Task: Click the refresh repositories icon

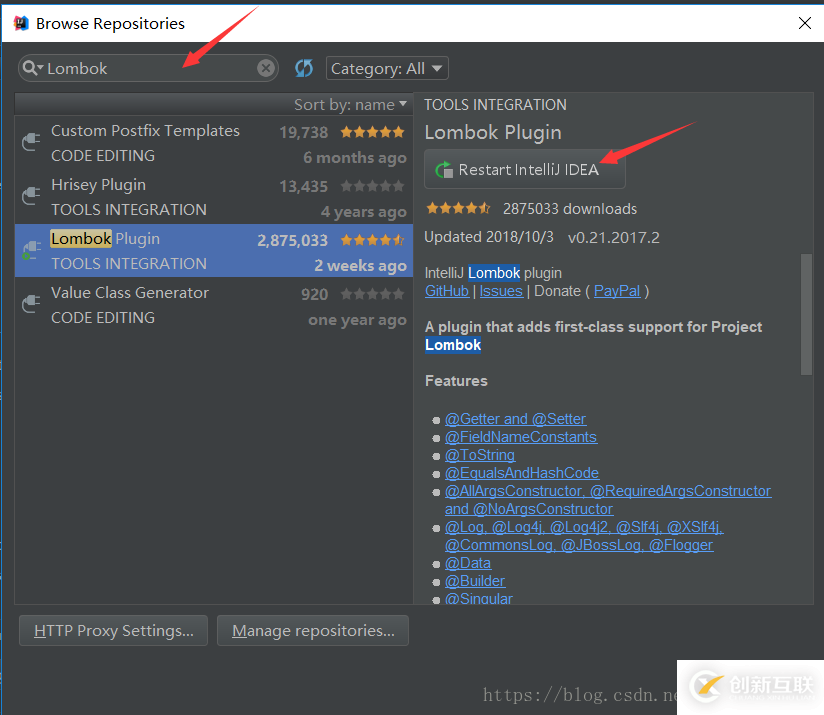Action: coord(304,68)
